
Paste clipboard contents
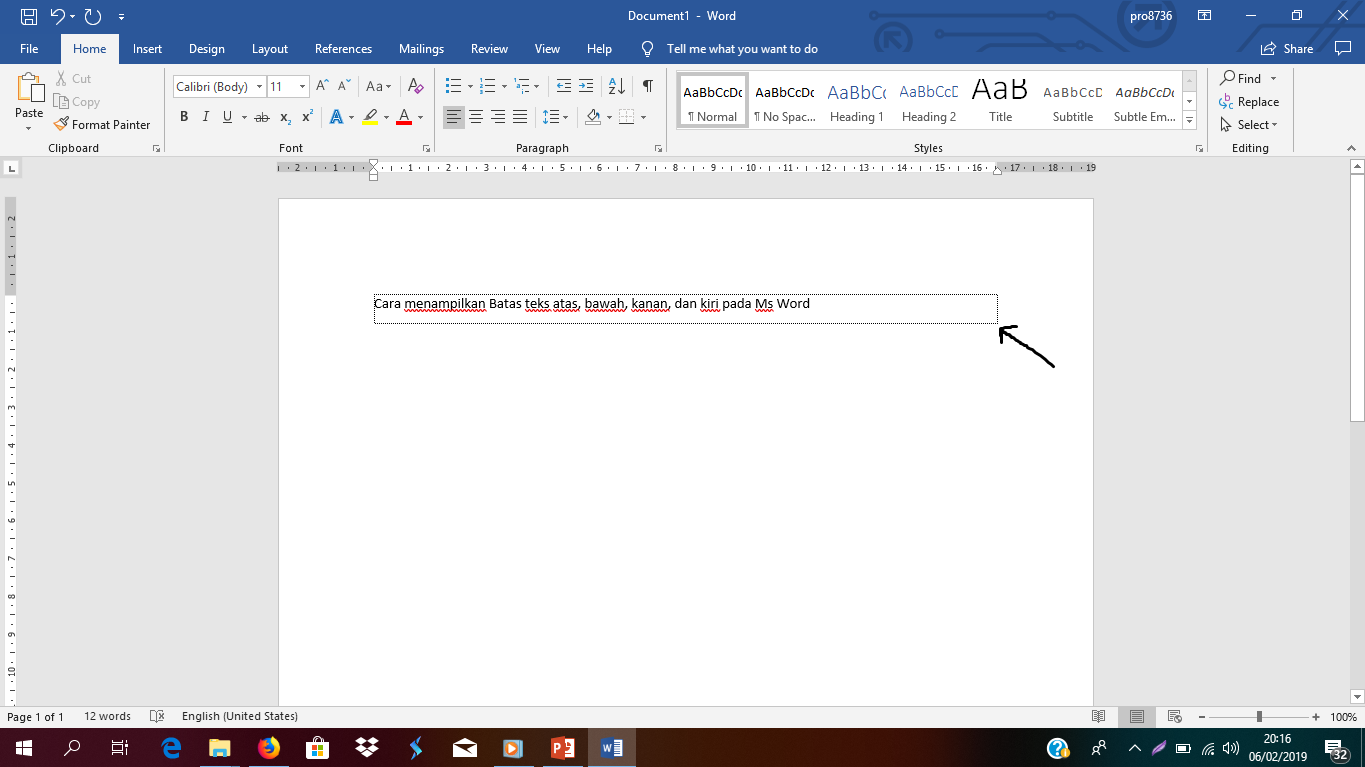click(29, 96)
